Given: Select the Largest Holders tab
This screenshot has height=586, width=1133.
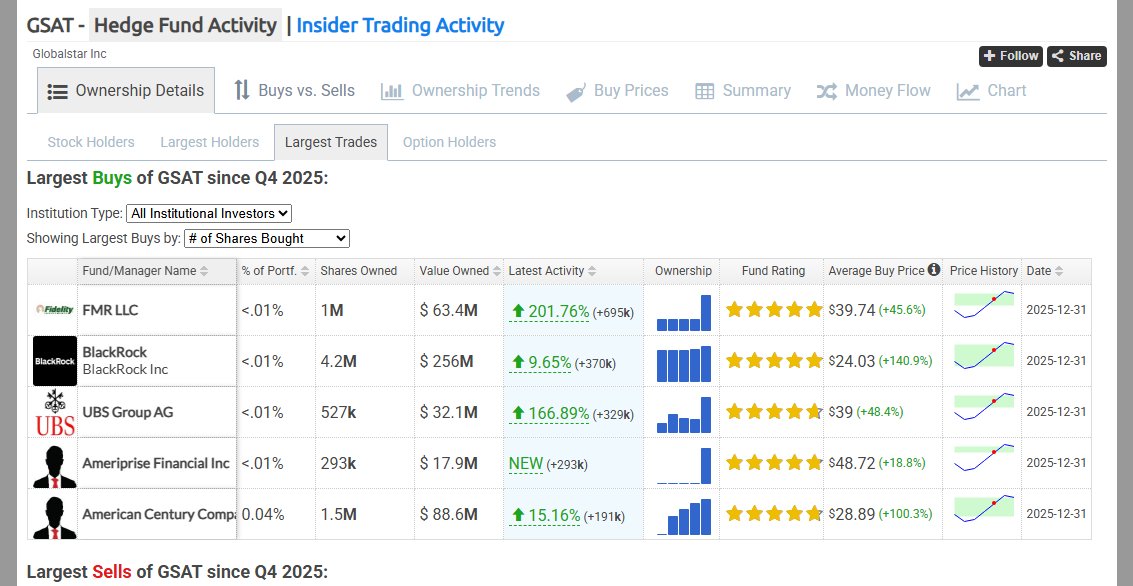Looking at the screenshot, I should tap(209, 142).
